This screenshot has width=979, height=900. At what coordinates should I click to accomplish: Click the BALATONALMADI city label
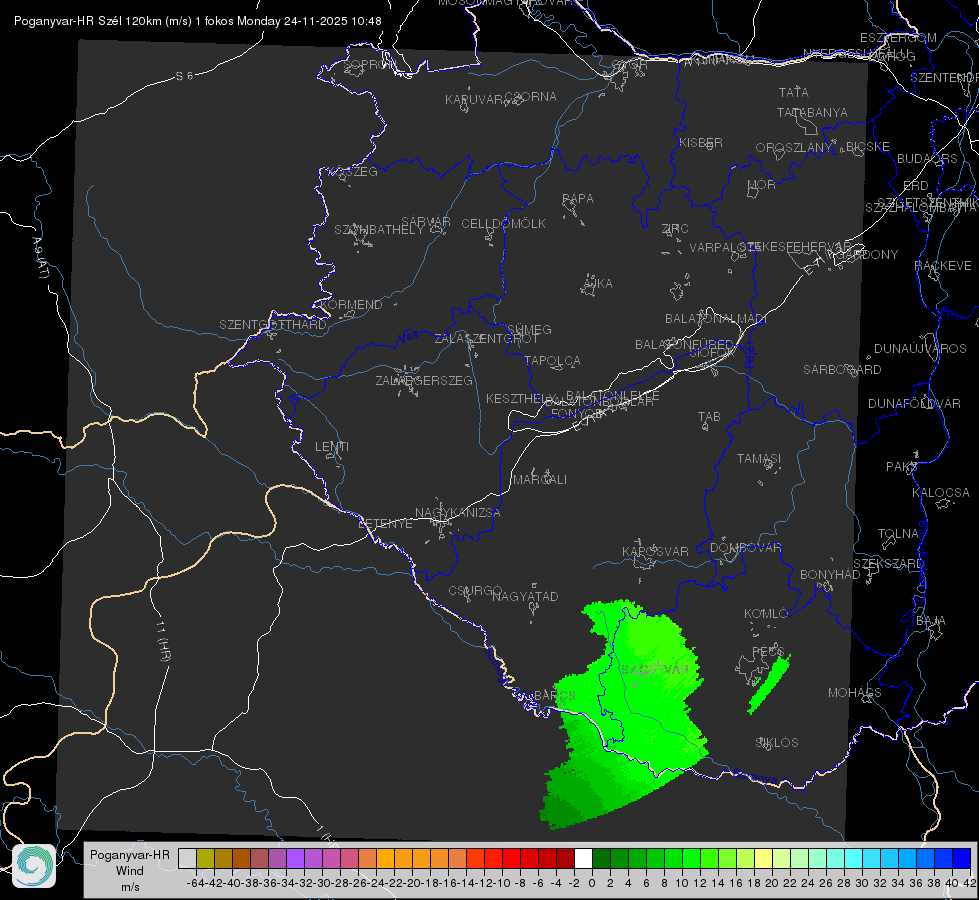coord(716,319)
